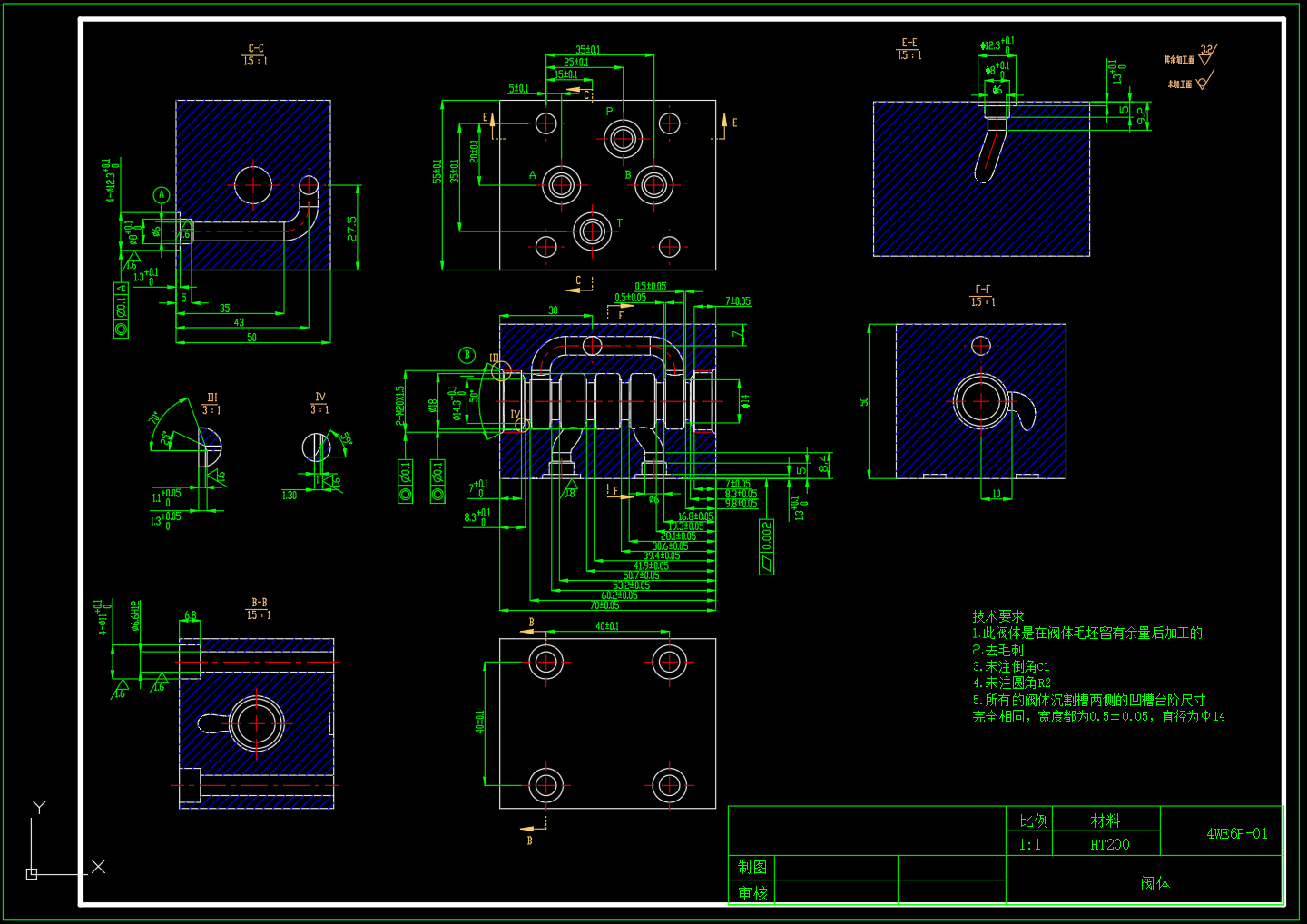Select the 4-Φ12.3 callout beside C-C view
Viewport: 1307px width, 924px height.
110,182
